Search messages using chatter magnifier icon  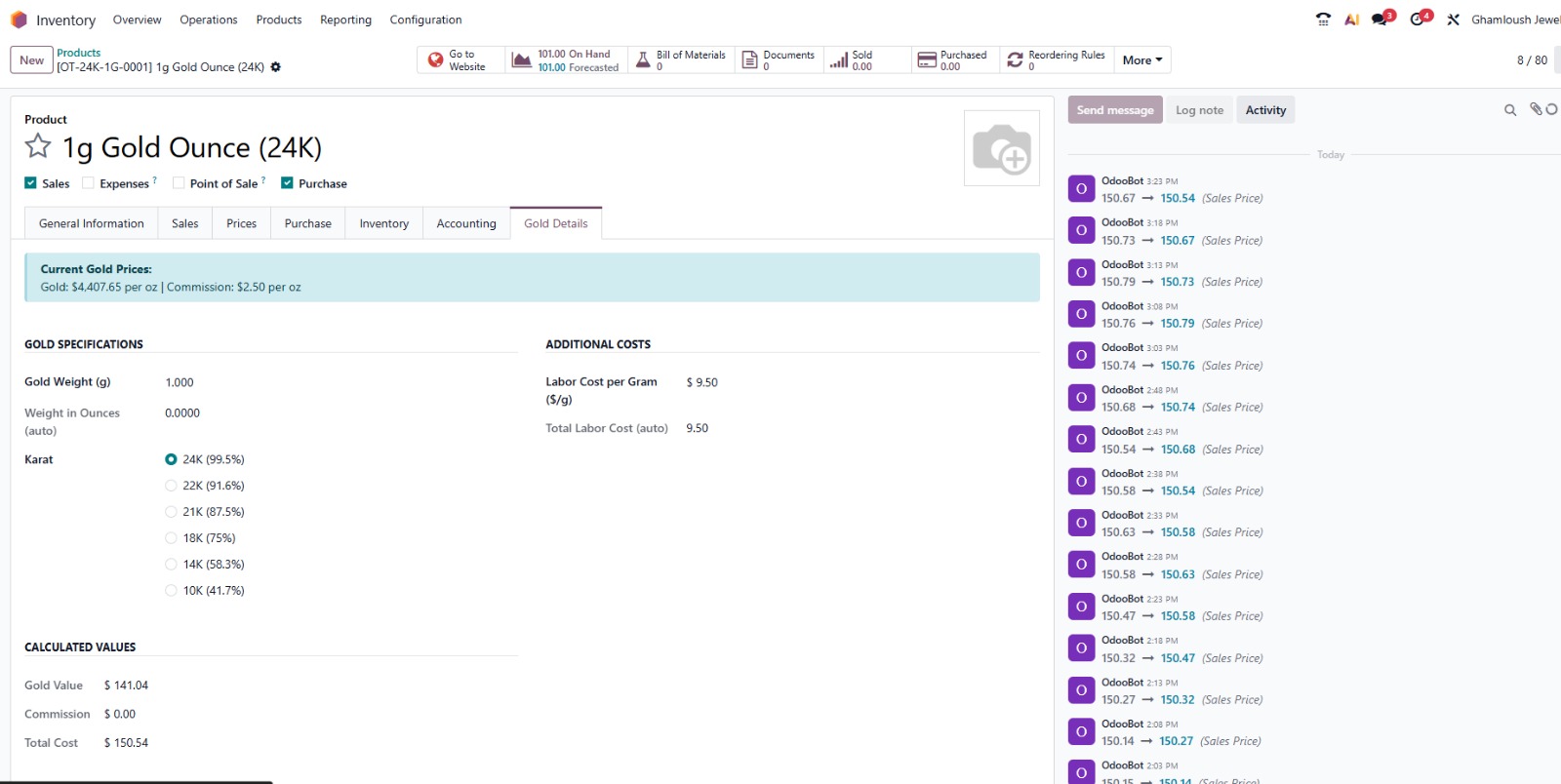(x=1509, y=110)
